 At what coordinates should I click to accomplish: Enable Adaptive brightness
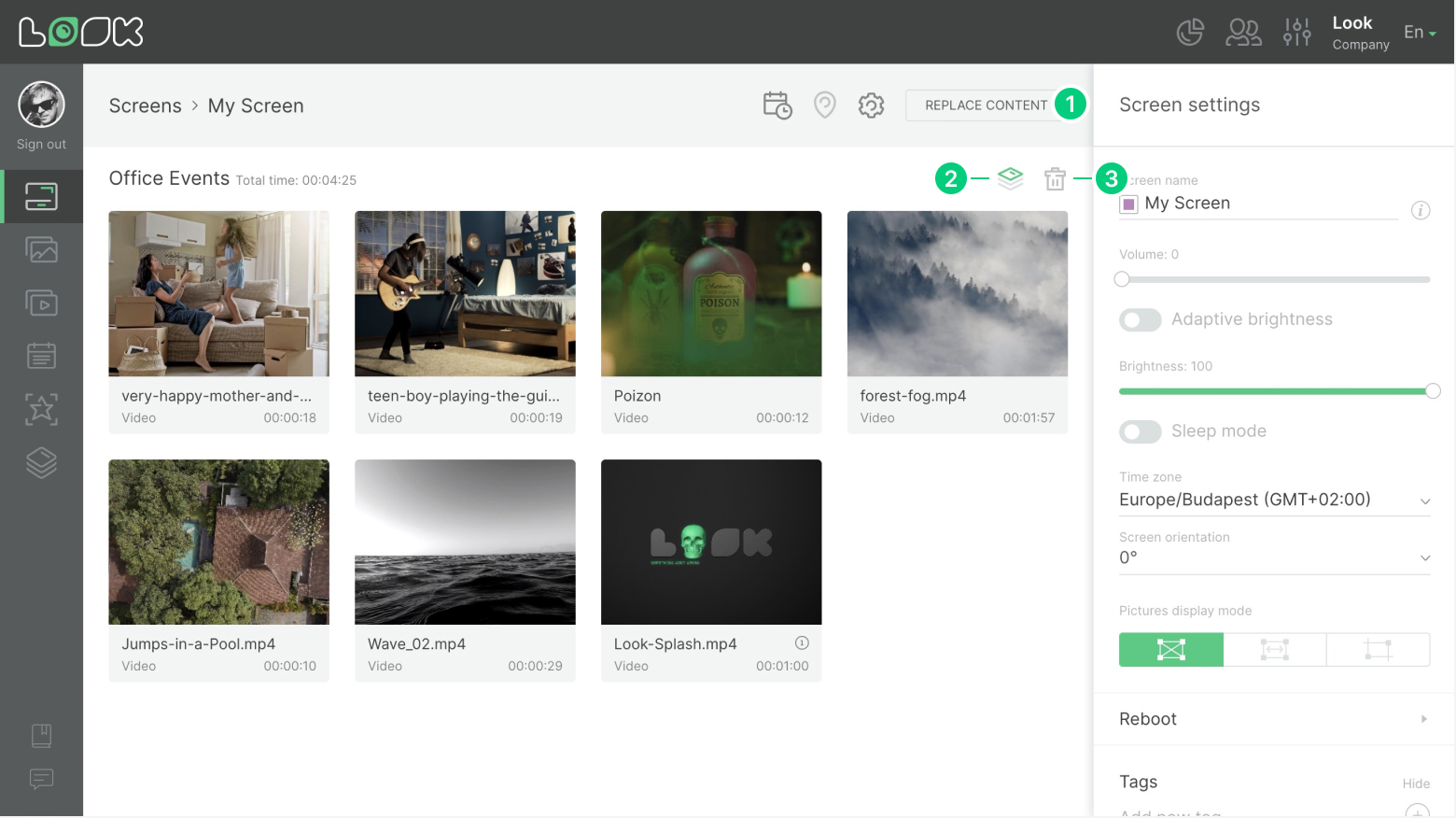point(1140,319)
